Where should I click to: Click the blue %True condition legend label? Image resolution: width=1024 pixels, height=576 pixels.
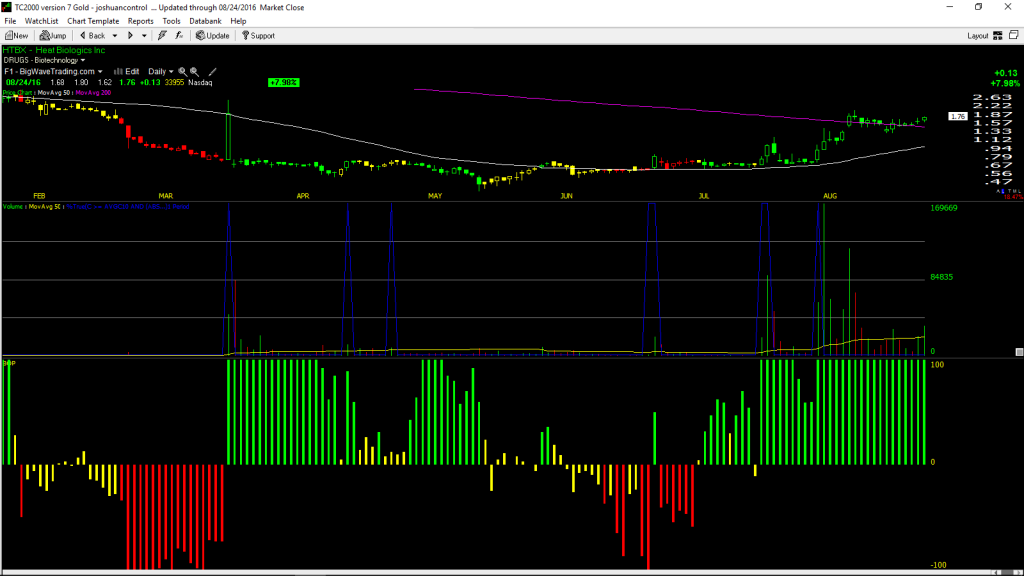[128, 206]
